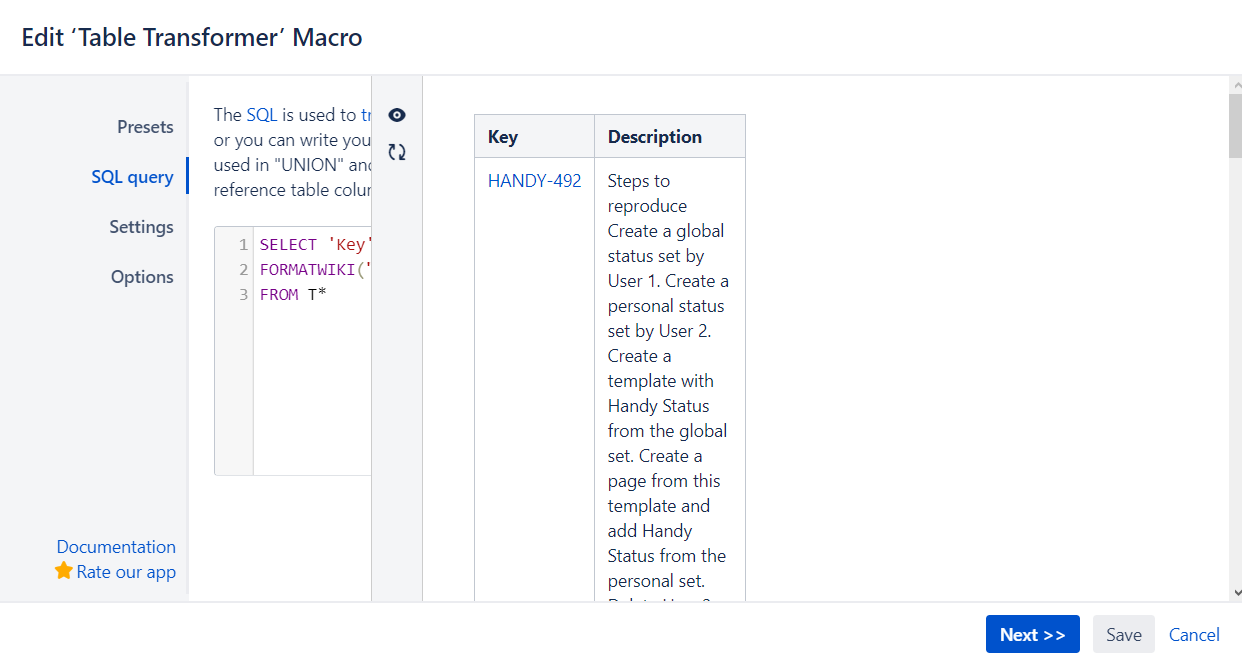Open the Settings section
This screenshot has height=661, width=1242.
pos(141,227)
